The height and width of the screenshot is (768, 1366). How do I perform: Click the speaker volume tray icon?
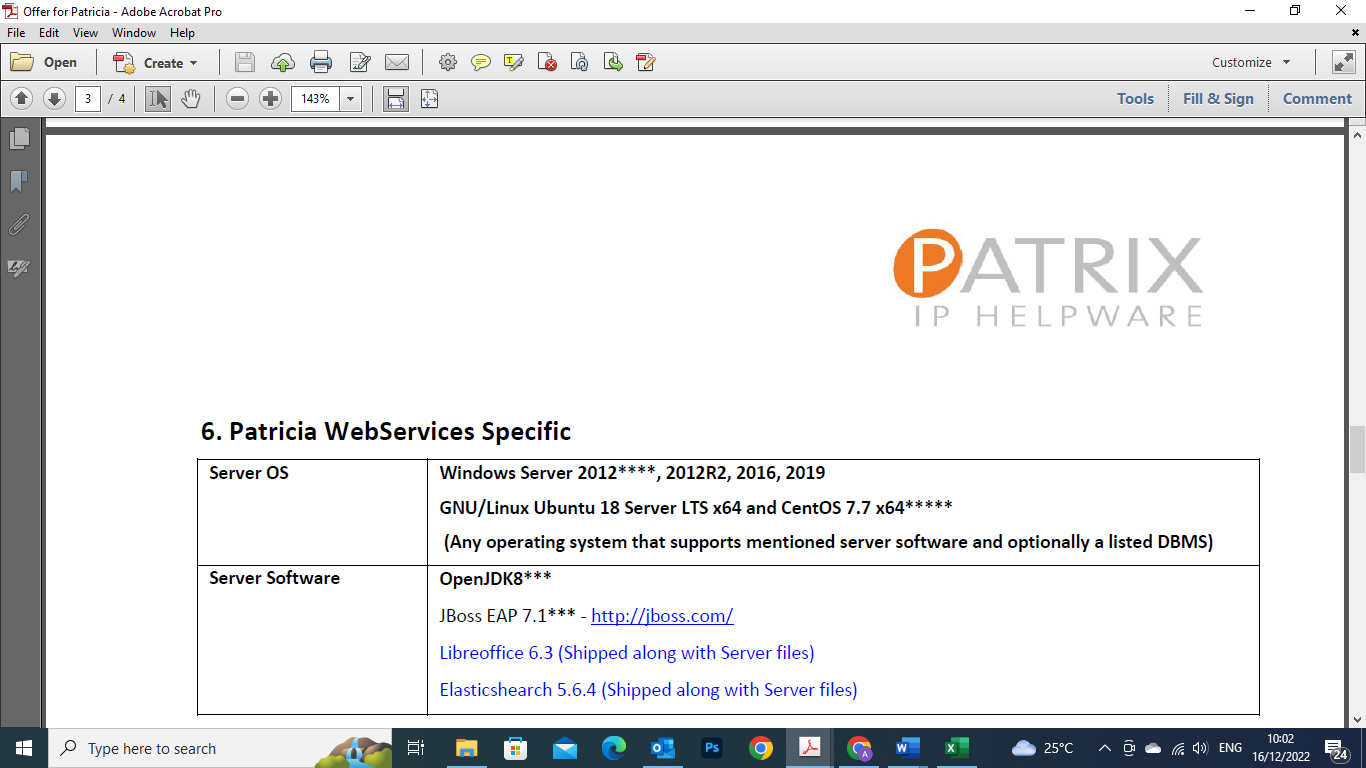tap(1201, 748)
